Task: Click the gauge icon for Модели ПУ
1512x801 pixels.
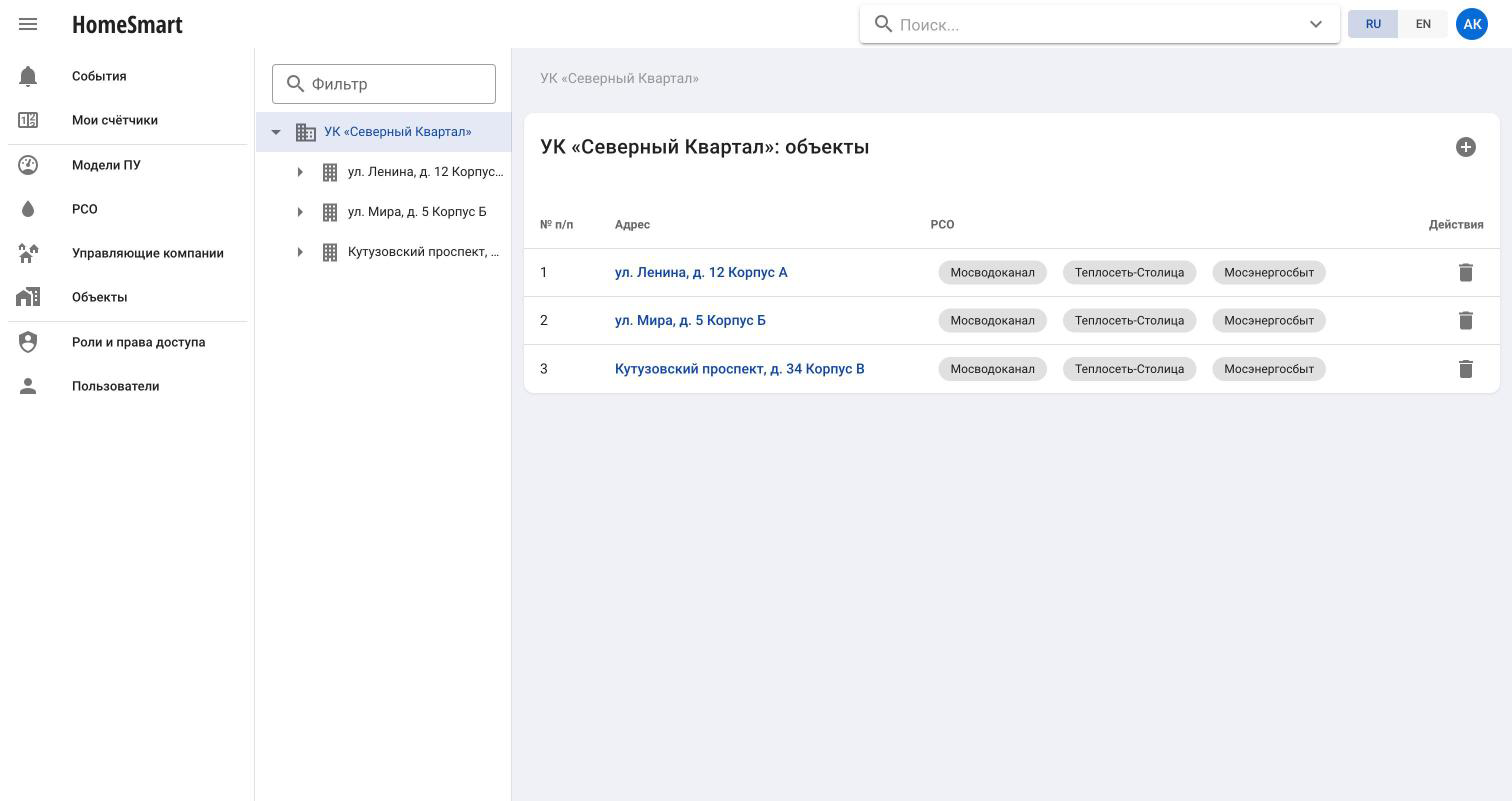Action: pyautogui.click(x=28, y=165)
